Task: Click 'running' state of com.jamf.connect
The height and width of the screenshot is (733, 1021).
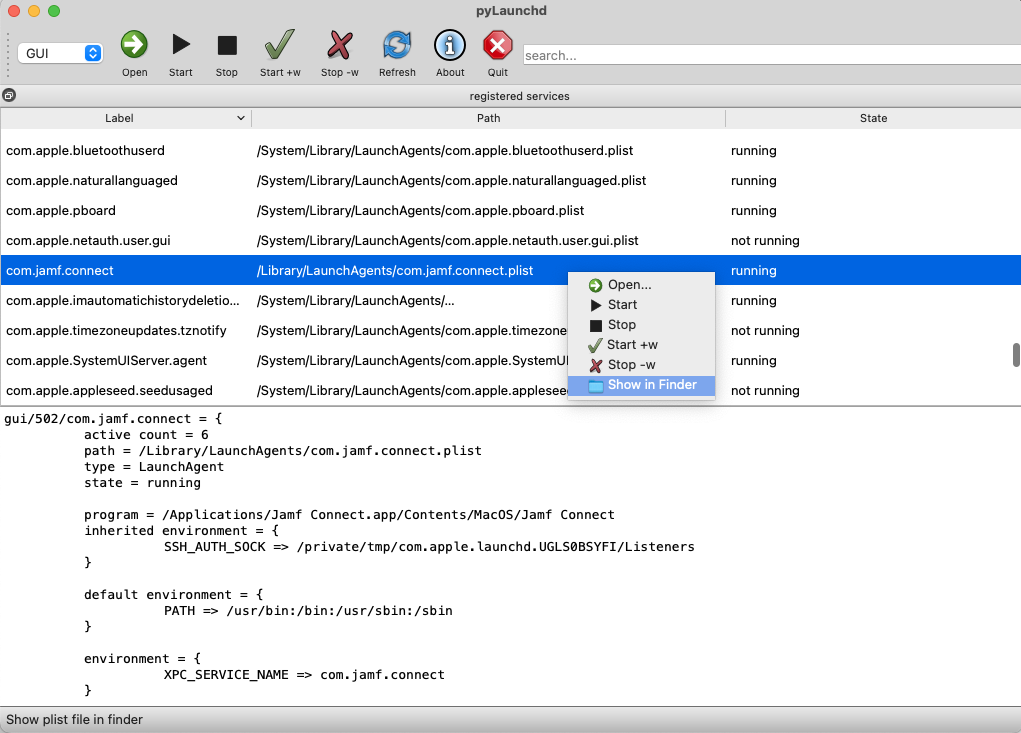Action: pyautogui.click(x=753, y=270)
